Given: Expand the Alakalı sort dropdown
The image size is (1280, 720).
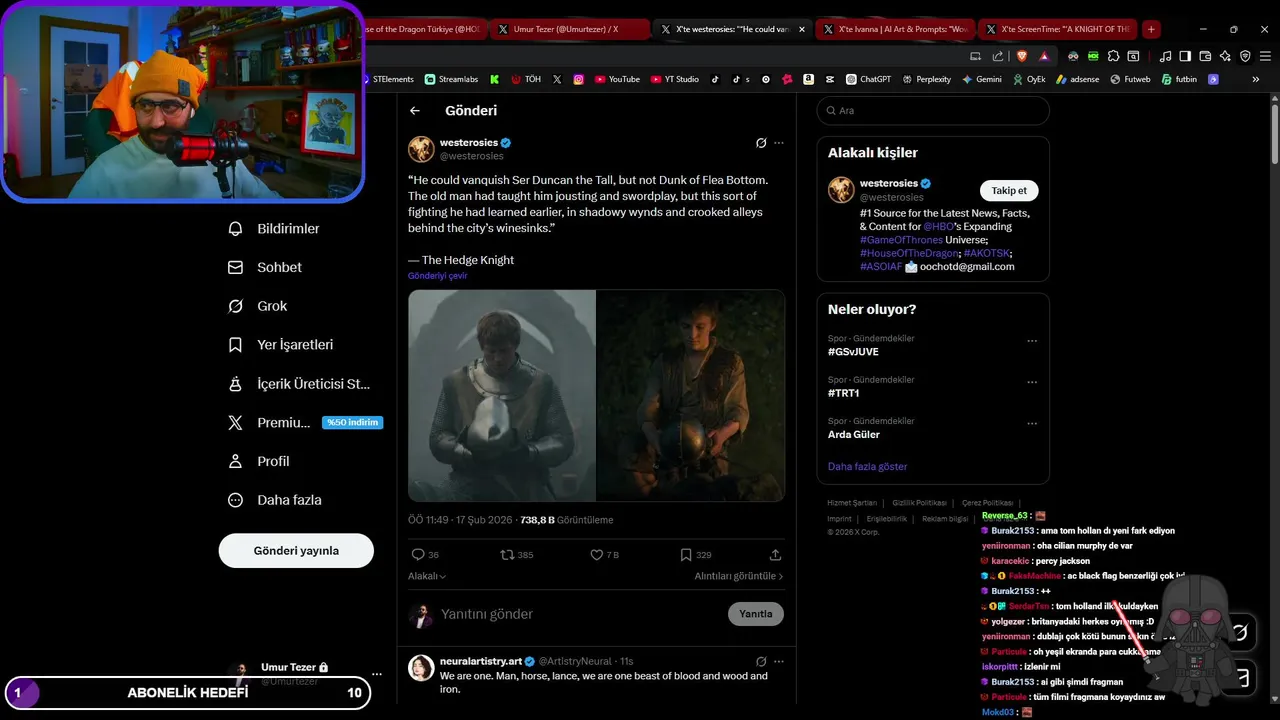Looking at the screenshot, I should pyautogui.click(x=427, y=577).
